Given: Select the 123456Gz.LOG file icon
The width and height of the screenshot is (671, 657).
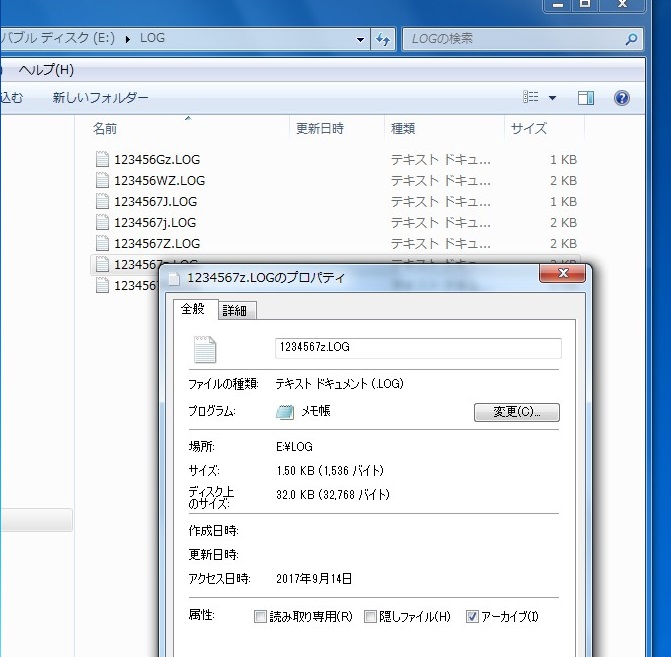Looking at the screenshot, I should 102,159.
